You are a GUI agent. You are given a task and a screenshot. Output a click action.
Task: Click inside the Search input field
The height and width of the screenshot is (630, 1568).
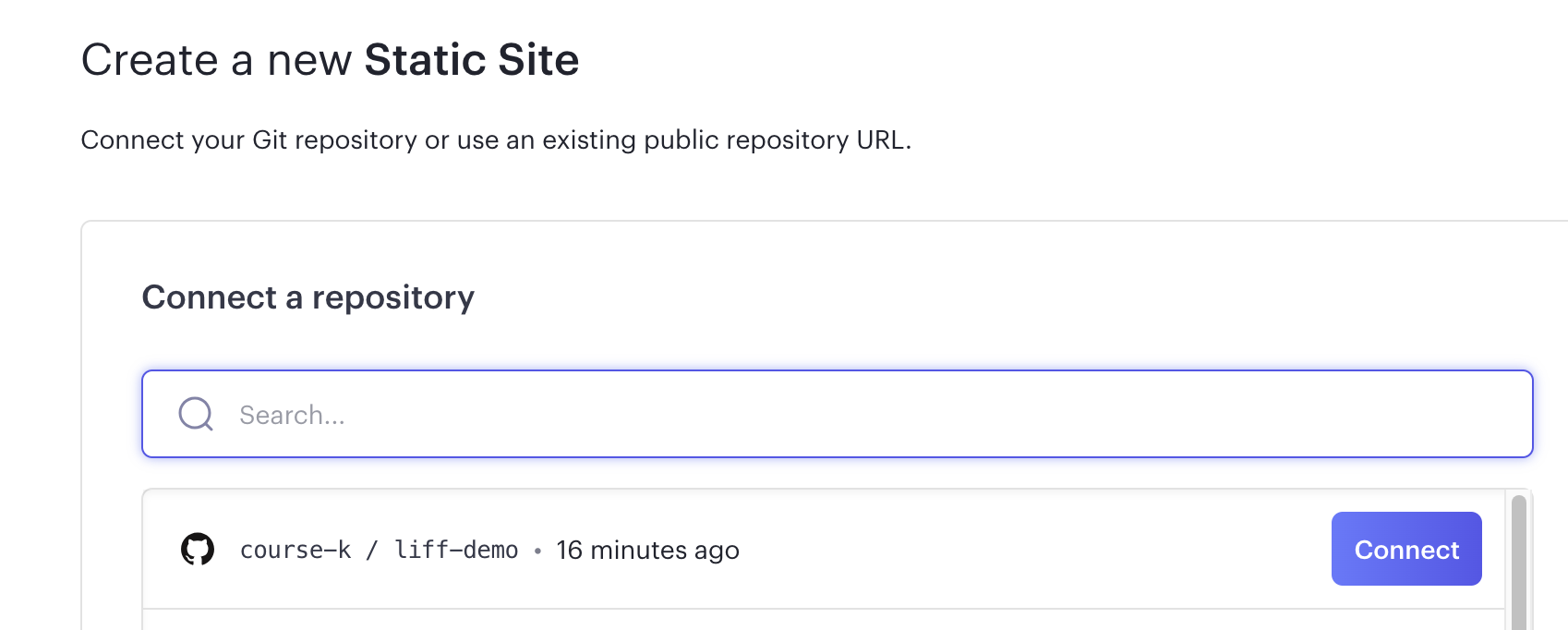(x=646, y=414)
